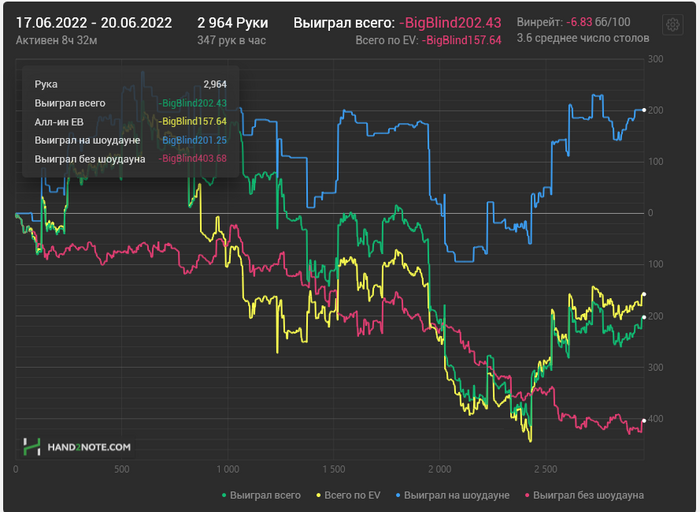
Task: Click the x-axis label '2 000'
Action: (x=440, y=469)
